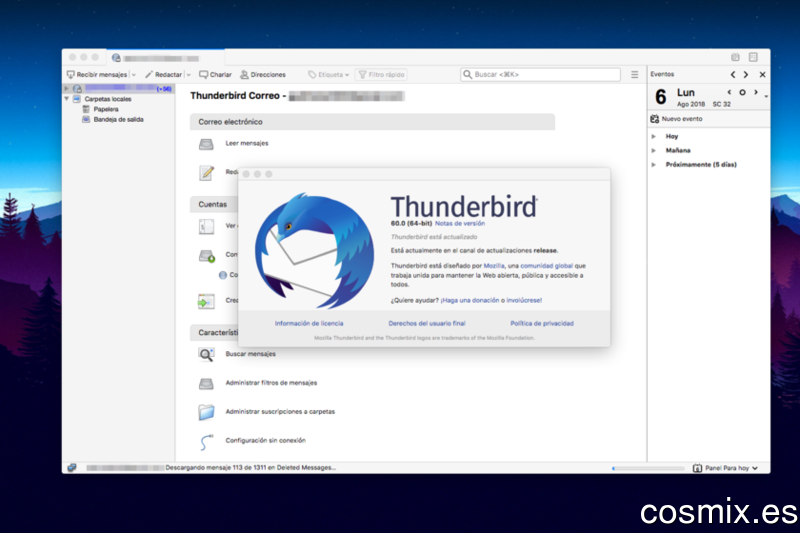Click the compose message pencil icon
This screenshot has width=800, height=533.
coord(206,173)
